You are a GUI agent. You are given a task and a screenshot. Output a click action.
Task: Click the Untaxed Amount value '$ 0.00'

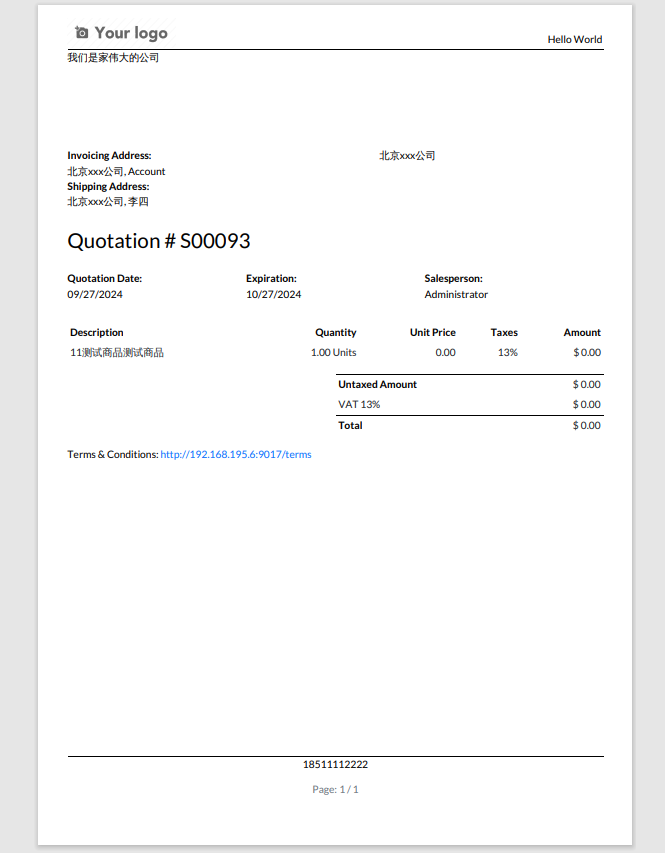(x=587, y=385)
